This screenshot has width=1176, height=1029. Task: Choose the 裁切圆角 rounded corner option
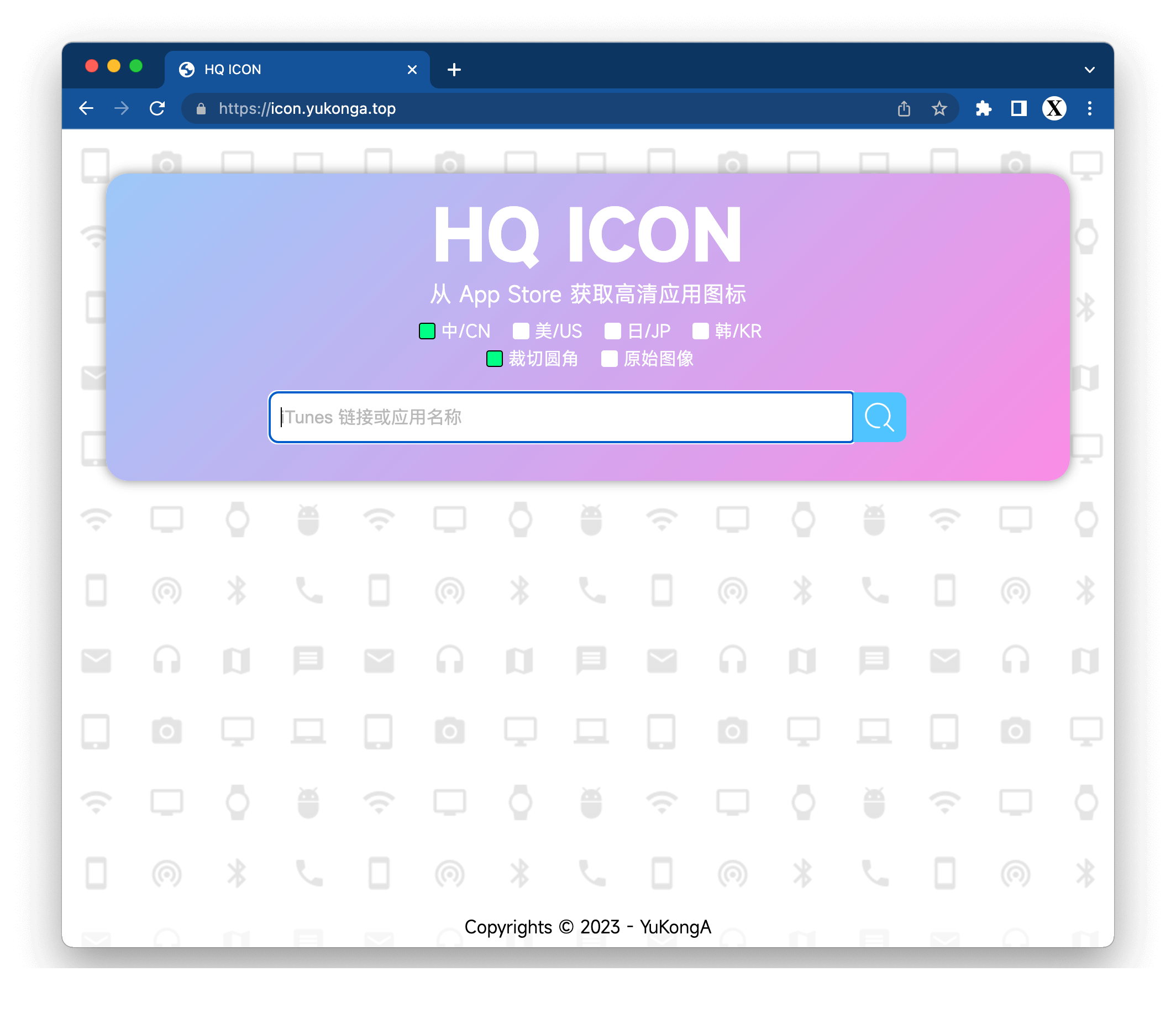coord(495,359)
